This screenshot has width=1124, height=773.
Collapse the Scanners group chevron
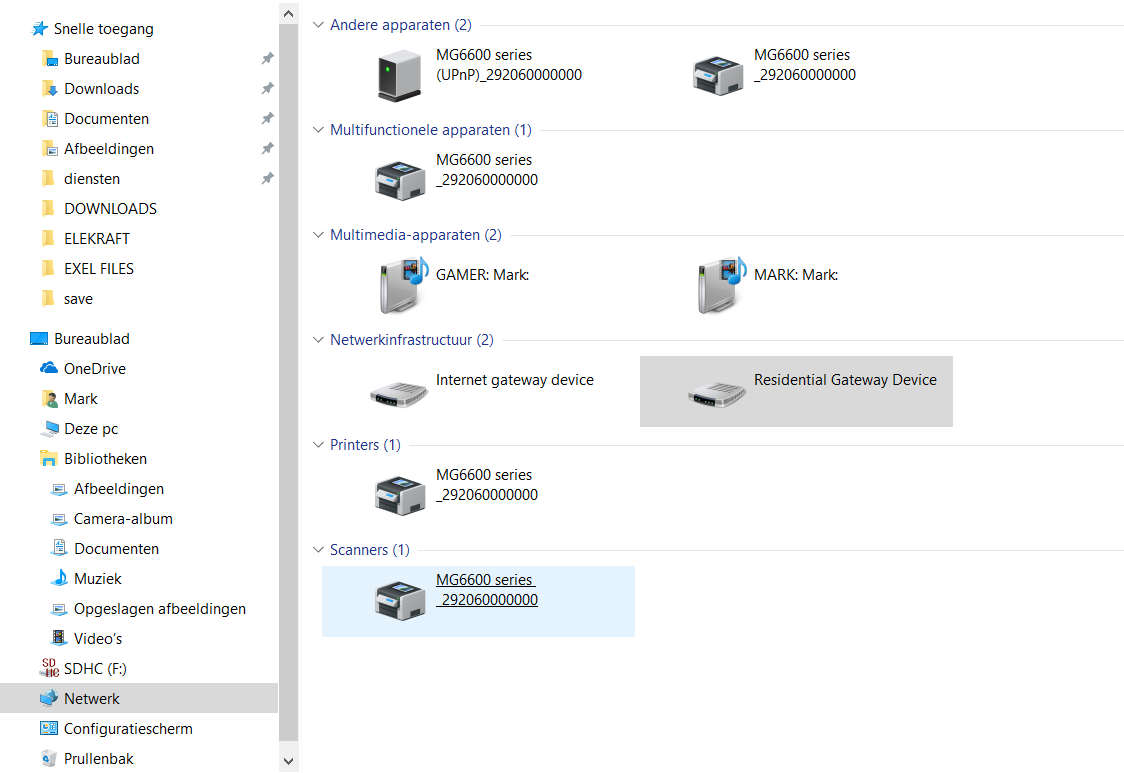tap(318, 550)
